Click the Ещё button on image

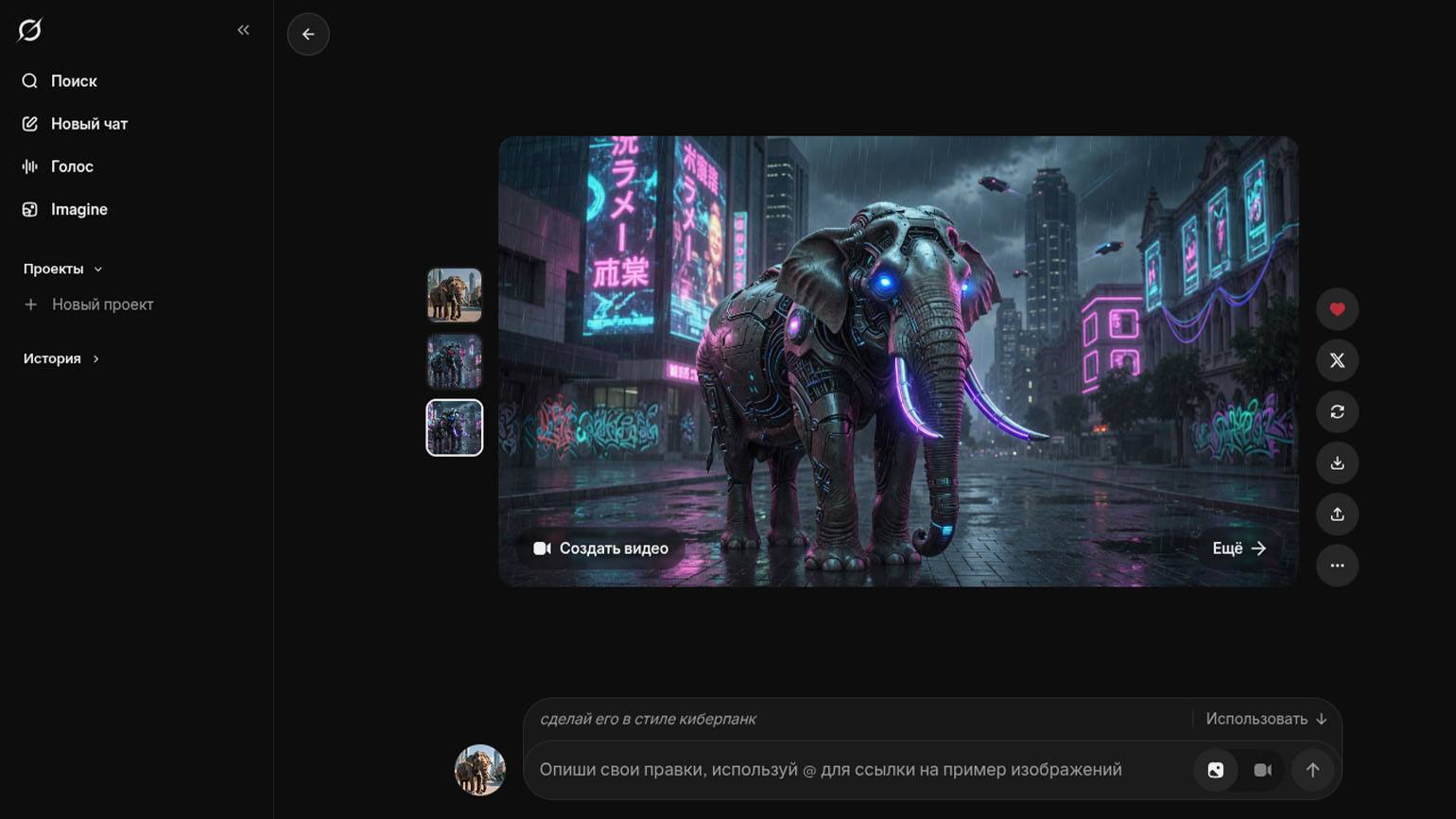[x=1239, y=549]
